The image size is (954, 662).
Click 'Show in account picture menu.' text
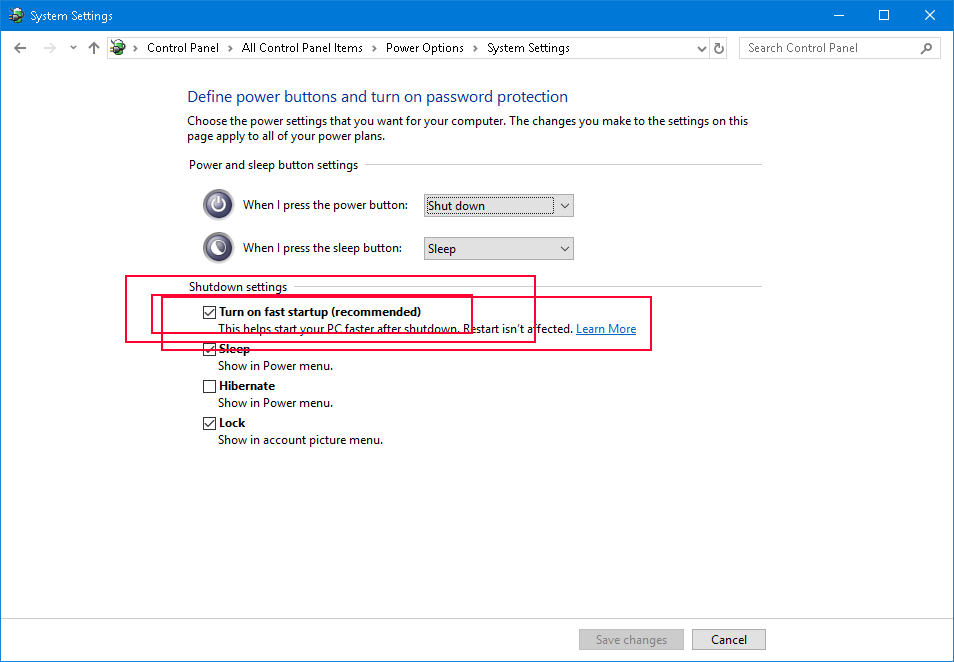[301, 440]
